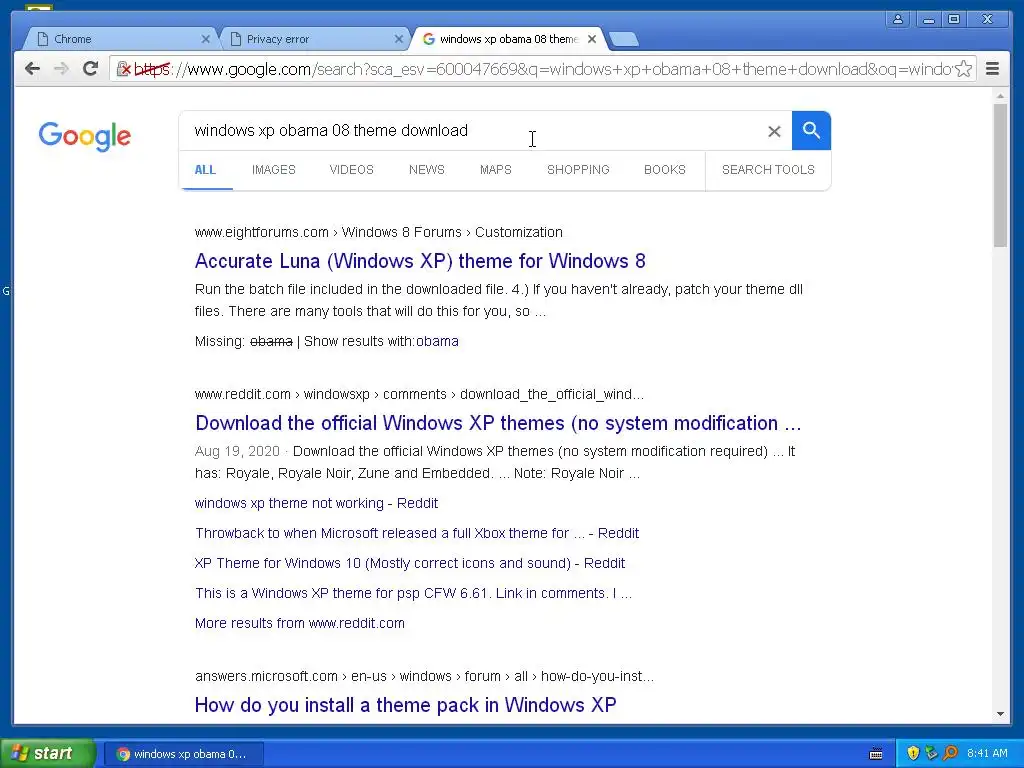The height and width of the screenshot is (768, 1024).
Task: Open the Windows XP theme for psp link
Action: click(x=413, y=594)
